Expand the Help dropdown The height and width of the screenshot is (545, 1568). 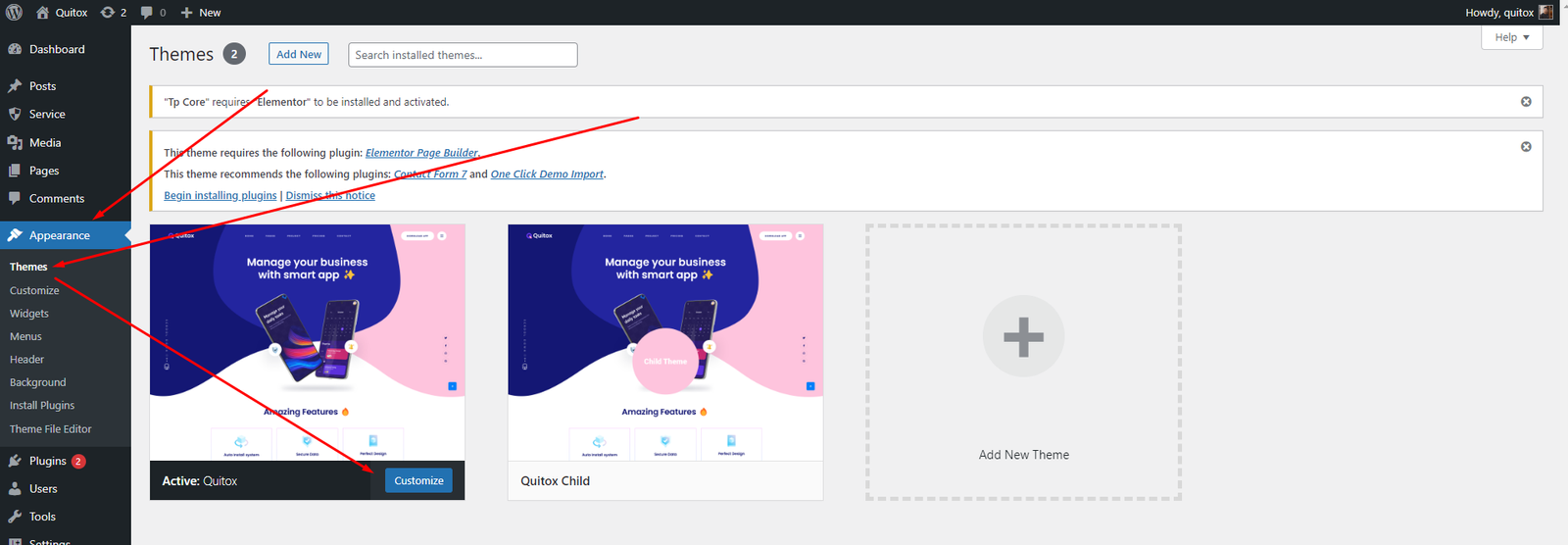1512,37
